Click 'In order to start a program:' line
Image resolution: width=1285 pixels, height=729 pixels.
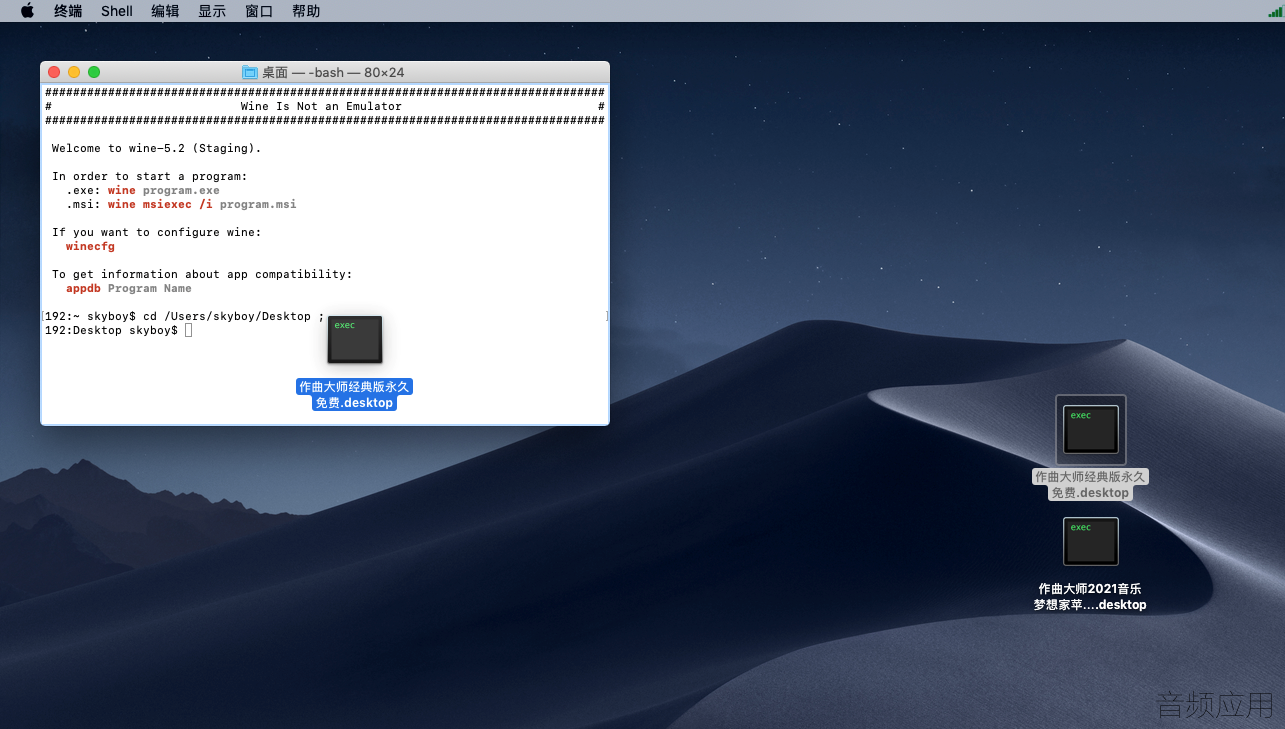pos(149,176)
